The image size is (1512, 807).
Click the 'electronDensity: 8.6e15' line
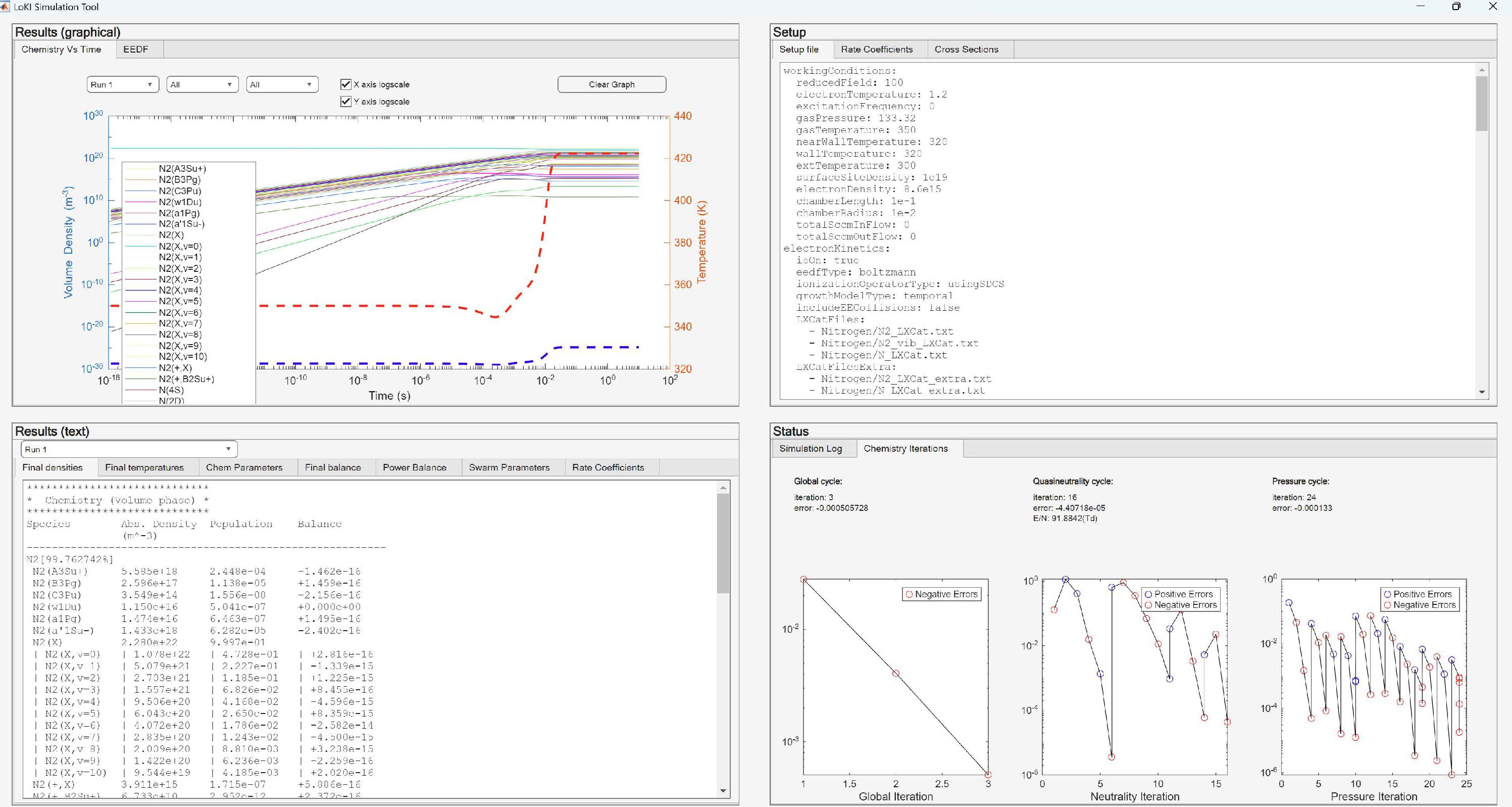point(868,189)
